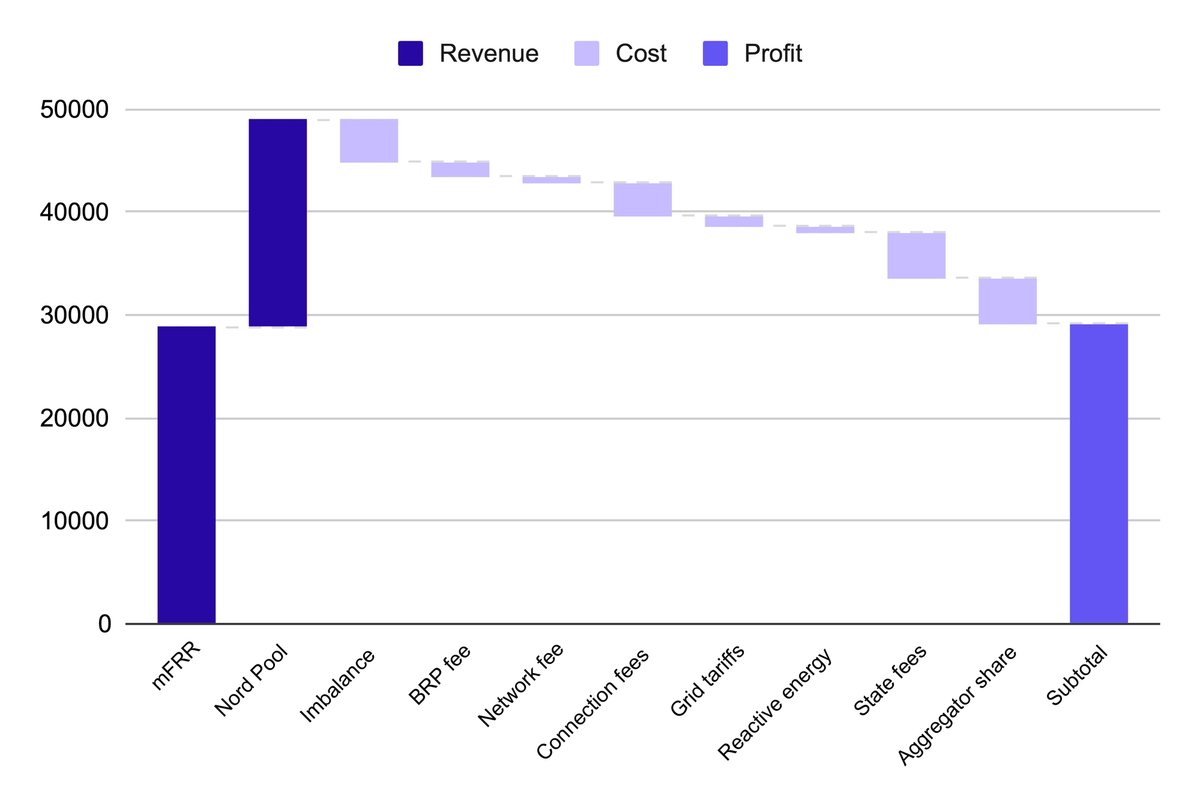Select the Revenue legend label
The image size is (1200, 800).
[489, 54]
